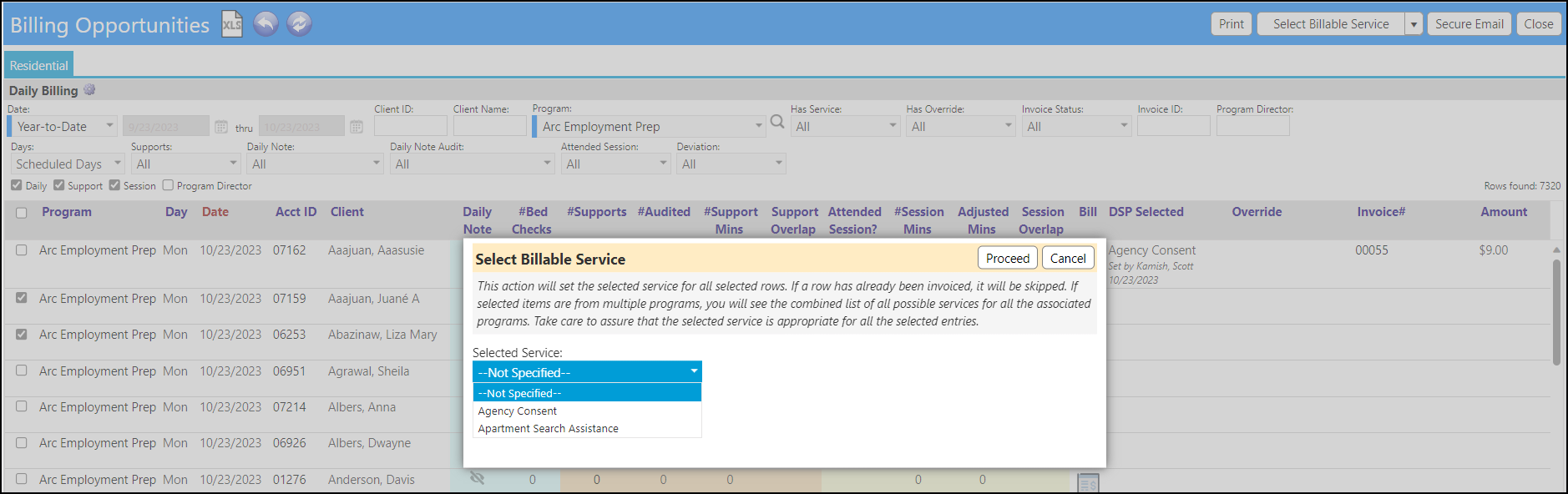Viewport: 1568px width, 494px height.
Task: Click invoice number 00055
Action: click(1372, 250)
